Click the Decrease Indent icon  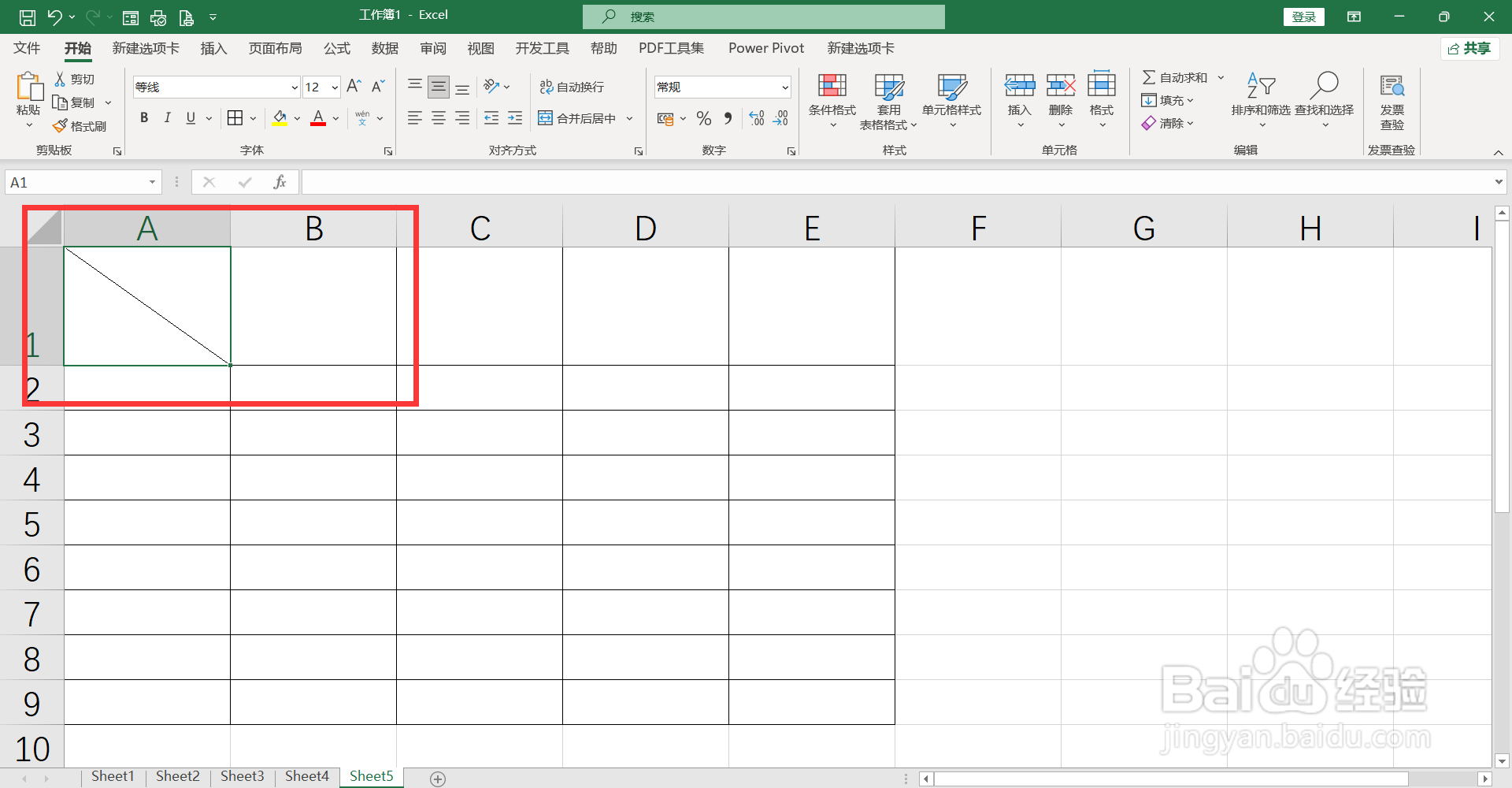[491, 118]
